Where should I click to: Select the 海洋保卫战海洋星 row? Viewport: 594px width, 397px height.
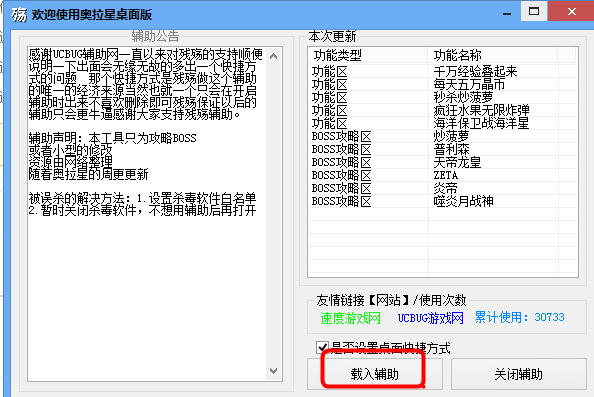pos(442,123)
